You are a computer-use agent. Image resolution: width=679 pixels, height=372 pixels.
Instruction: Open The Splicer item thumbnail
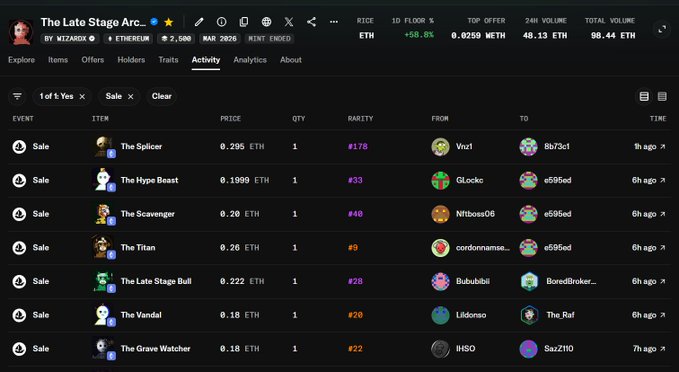click(x=104, y=146)
